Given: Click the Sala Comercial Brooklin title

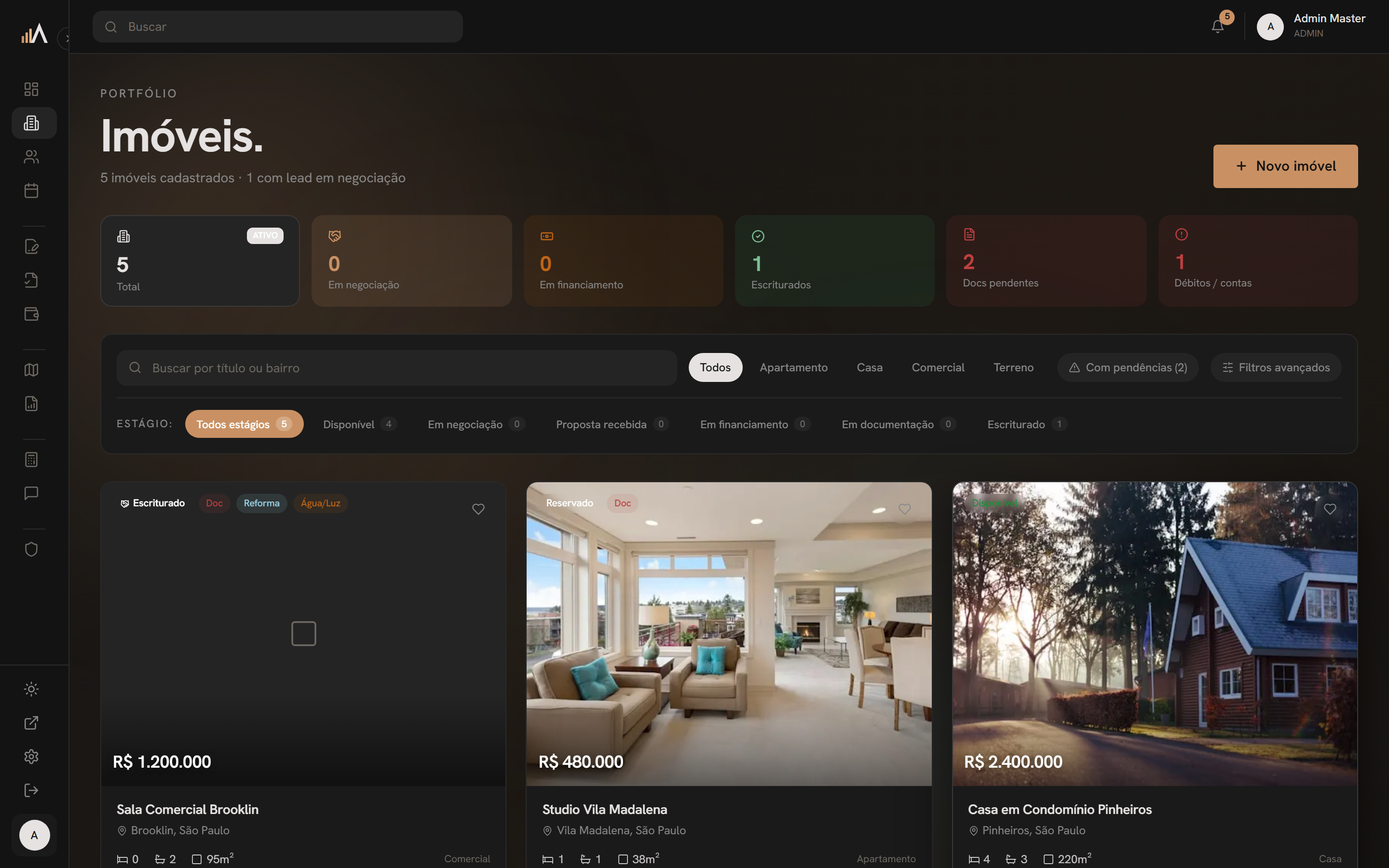Looking at the screenshot, I should click(188, 810).
